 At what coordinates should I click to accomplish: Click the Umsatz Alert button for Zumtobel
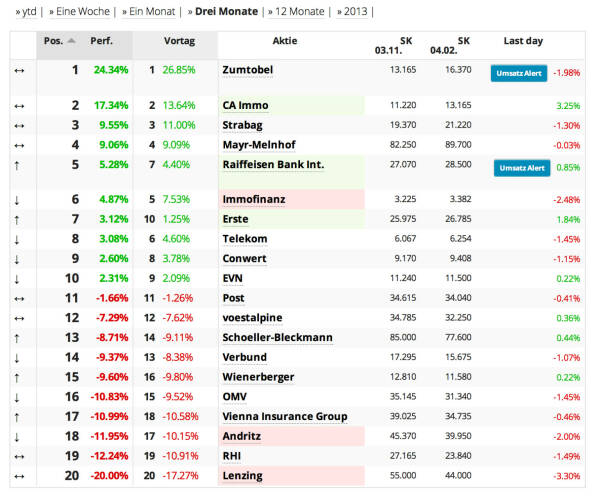[x=519, y=73]
